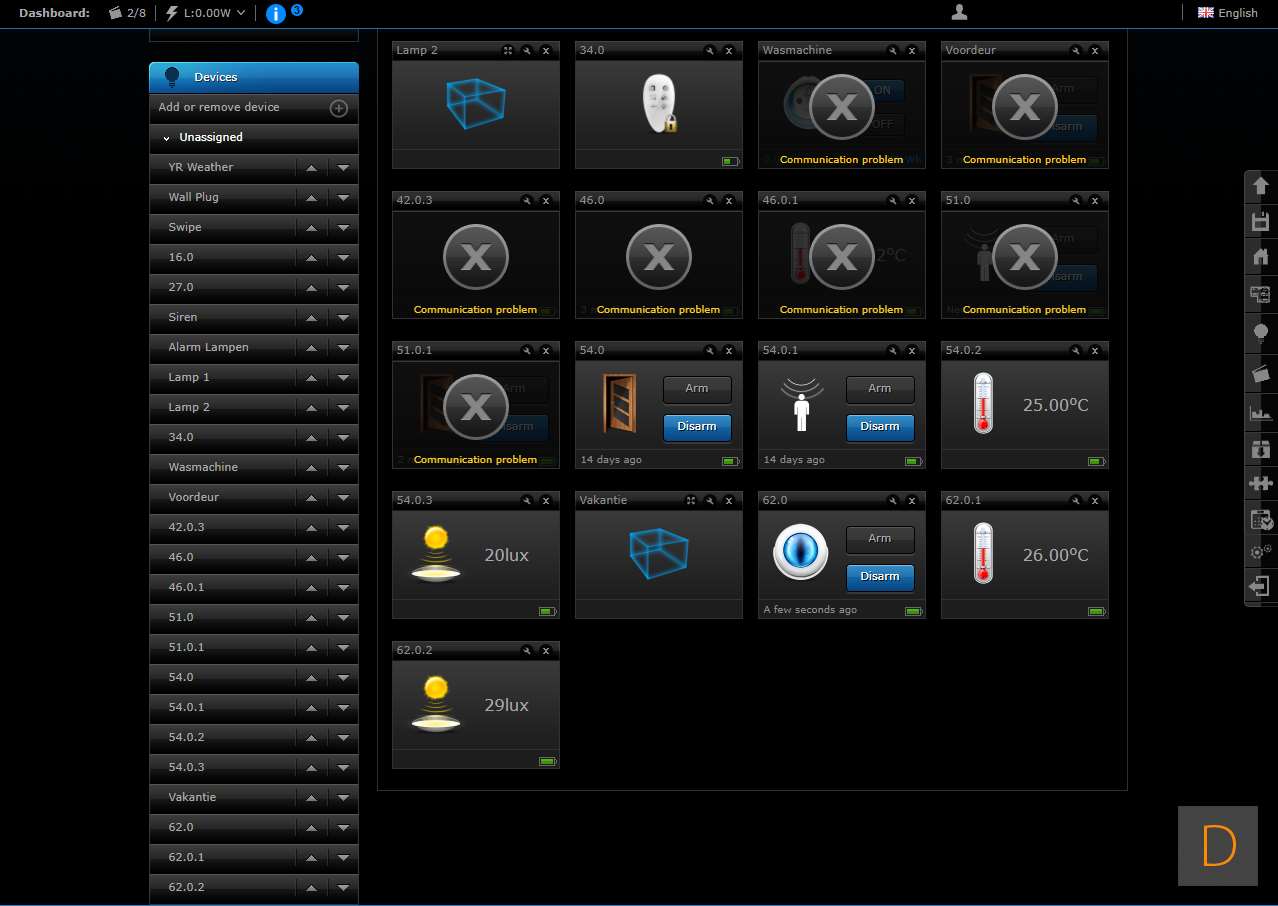This screenshot has width=1278, height=906.
Task: Open the Devices panel header
Action: pos(254,77)
